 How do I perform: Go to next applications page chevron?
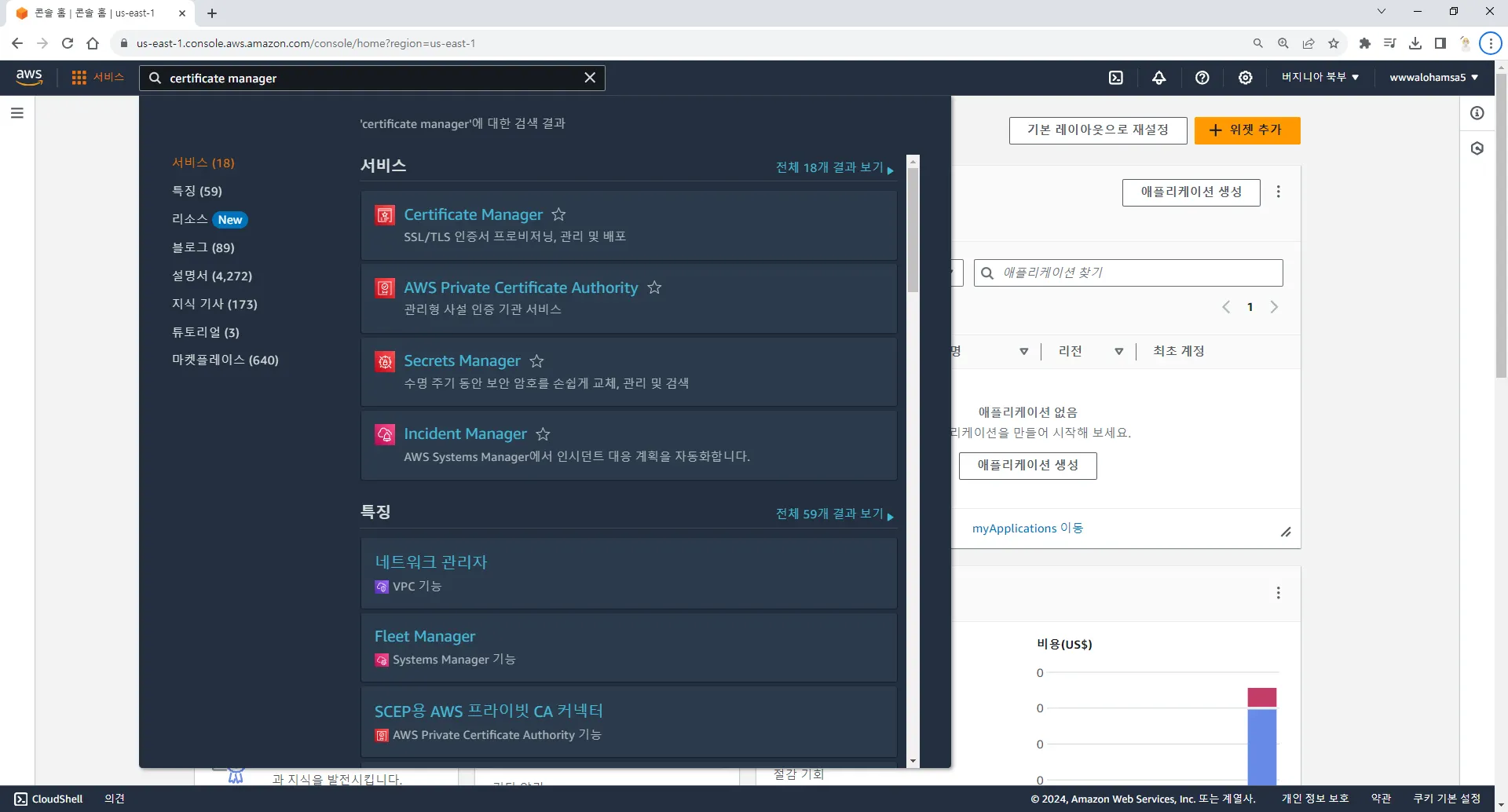pyautogui.click(x=1275, y=307)
